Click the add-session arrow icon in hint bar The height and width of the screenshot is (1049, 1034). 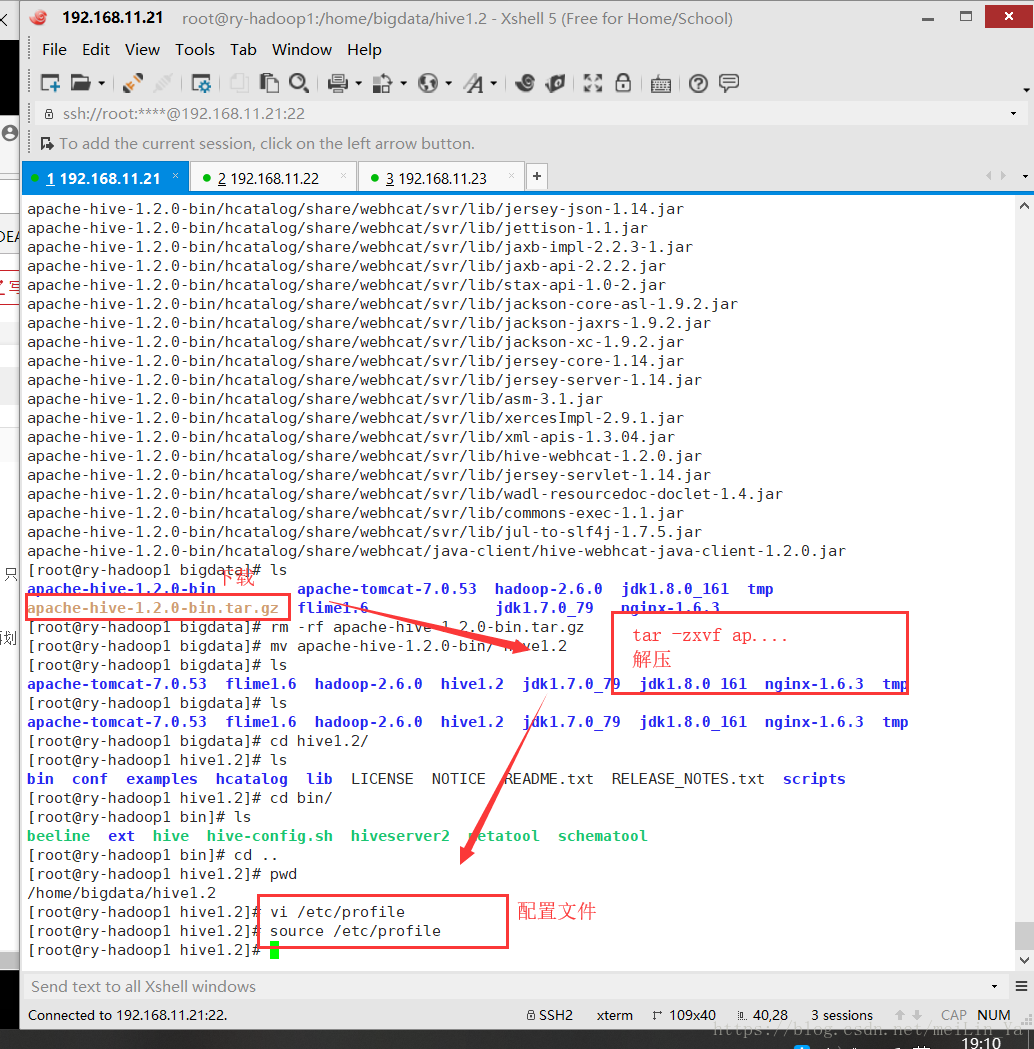click(x=47, y=143)
